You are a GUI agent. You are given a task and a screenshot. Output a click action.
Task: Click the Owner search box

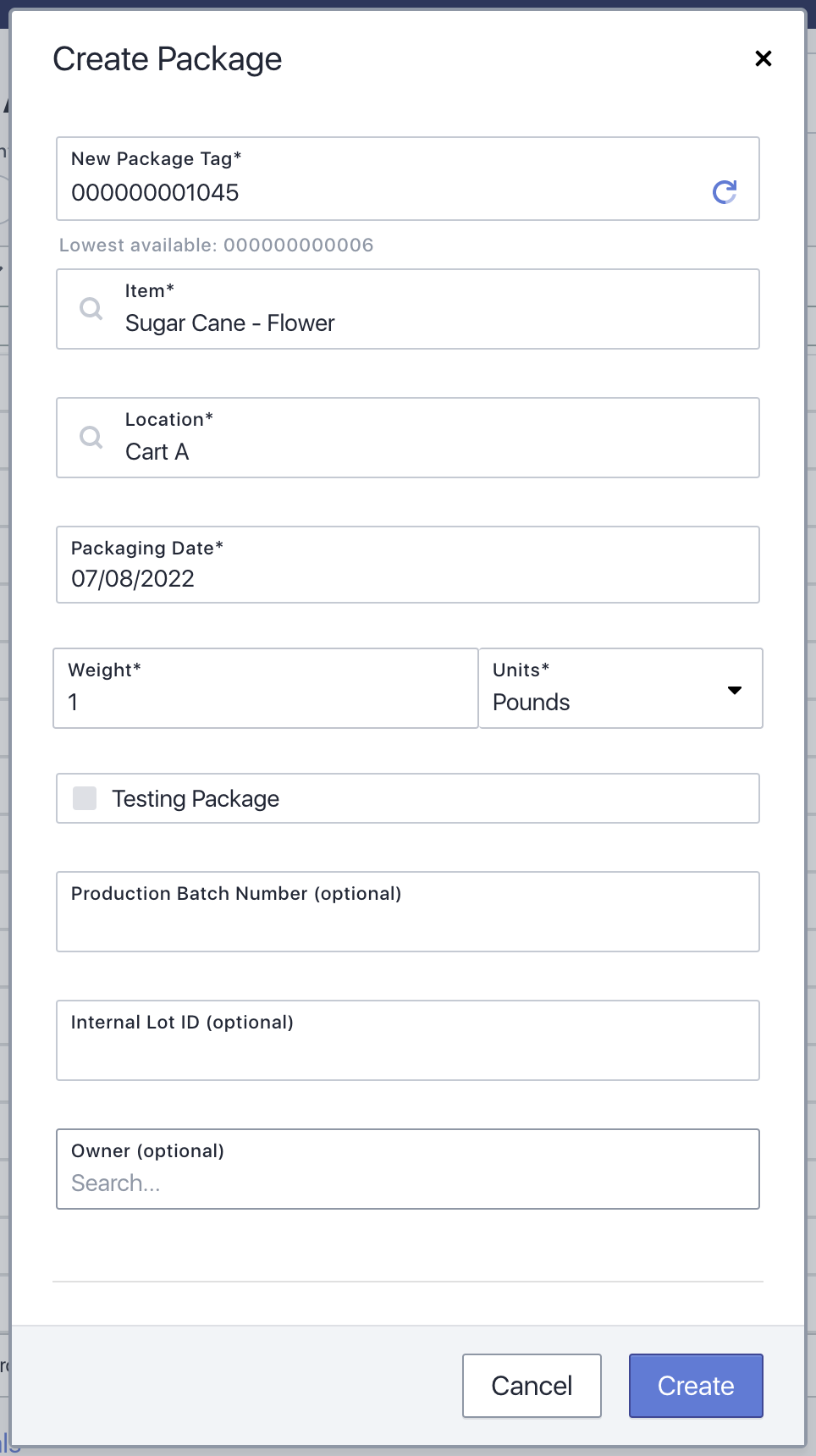408,1169
